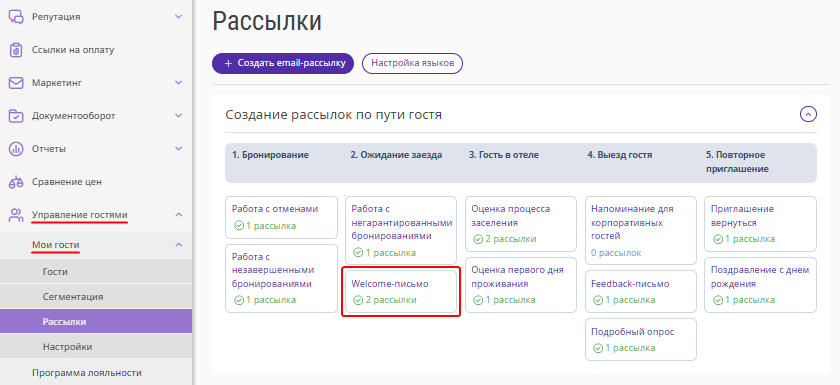This screenshot has width=840, height=385.
Task: Click check icon on Приглашение вернуться card
Action: (718, 239)
